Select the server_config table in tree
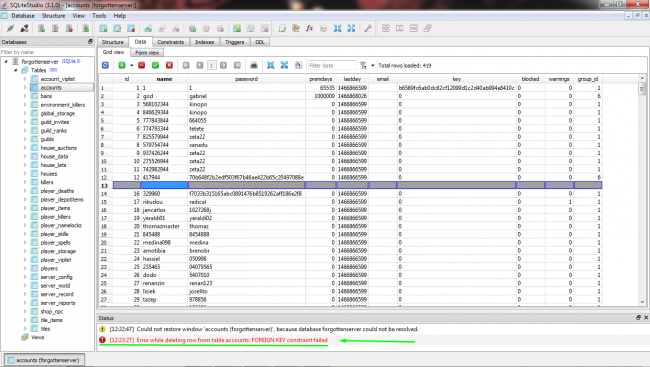 (x=56, y=277)
